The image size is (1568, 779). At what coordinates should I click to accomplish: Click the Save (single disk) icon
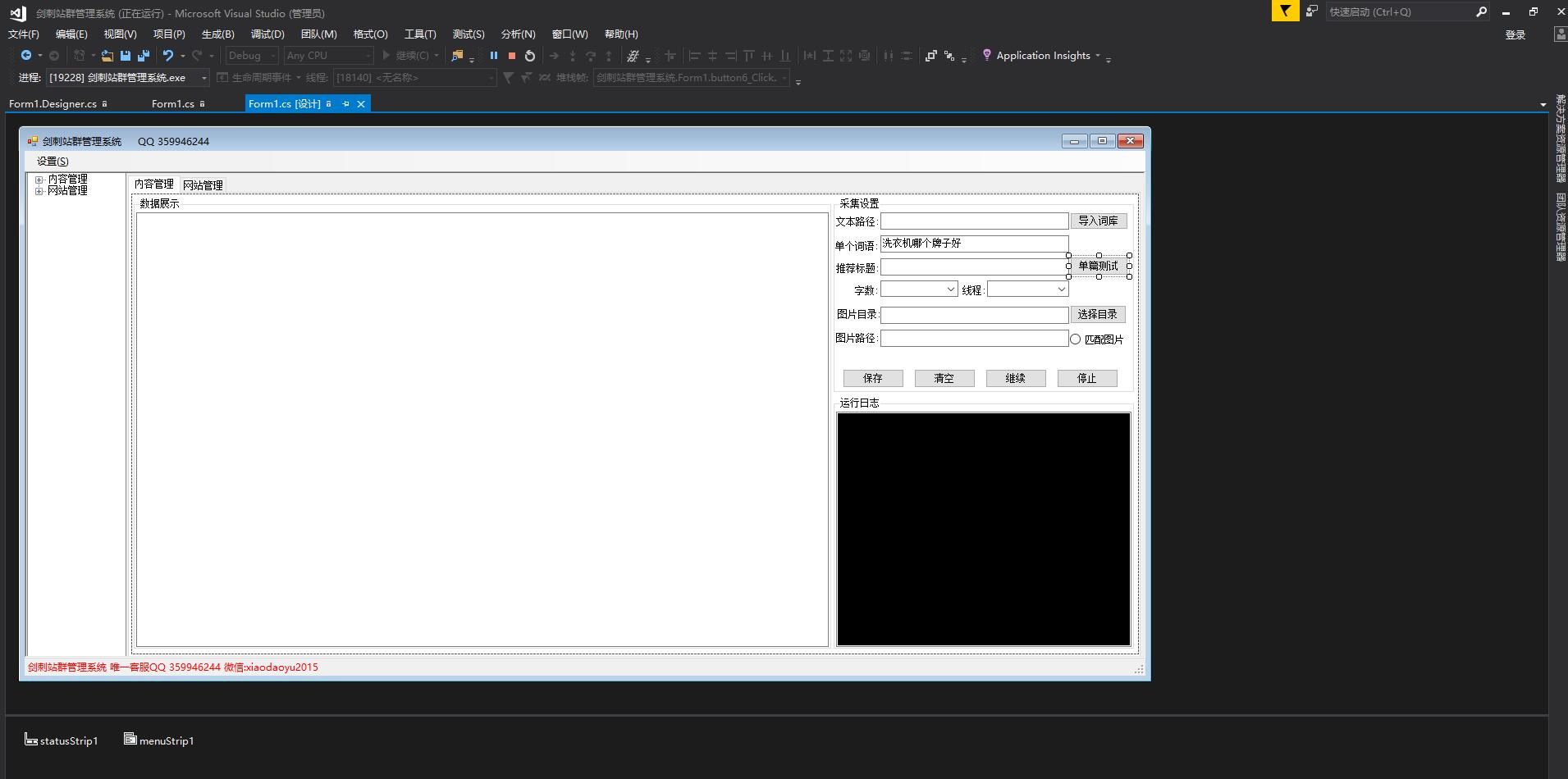tap(126, 56)
